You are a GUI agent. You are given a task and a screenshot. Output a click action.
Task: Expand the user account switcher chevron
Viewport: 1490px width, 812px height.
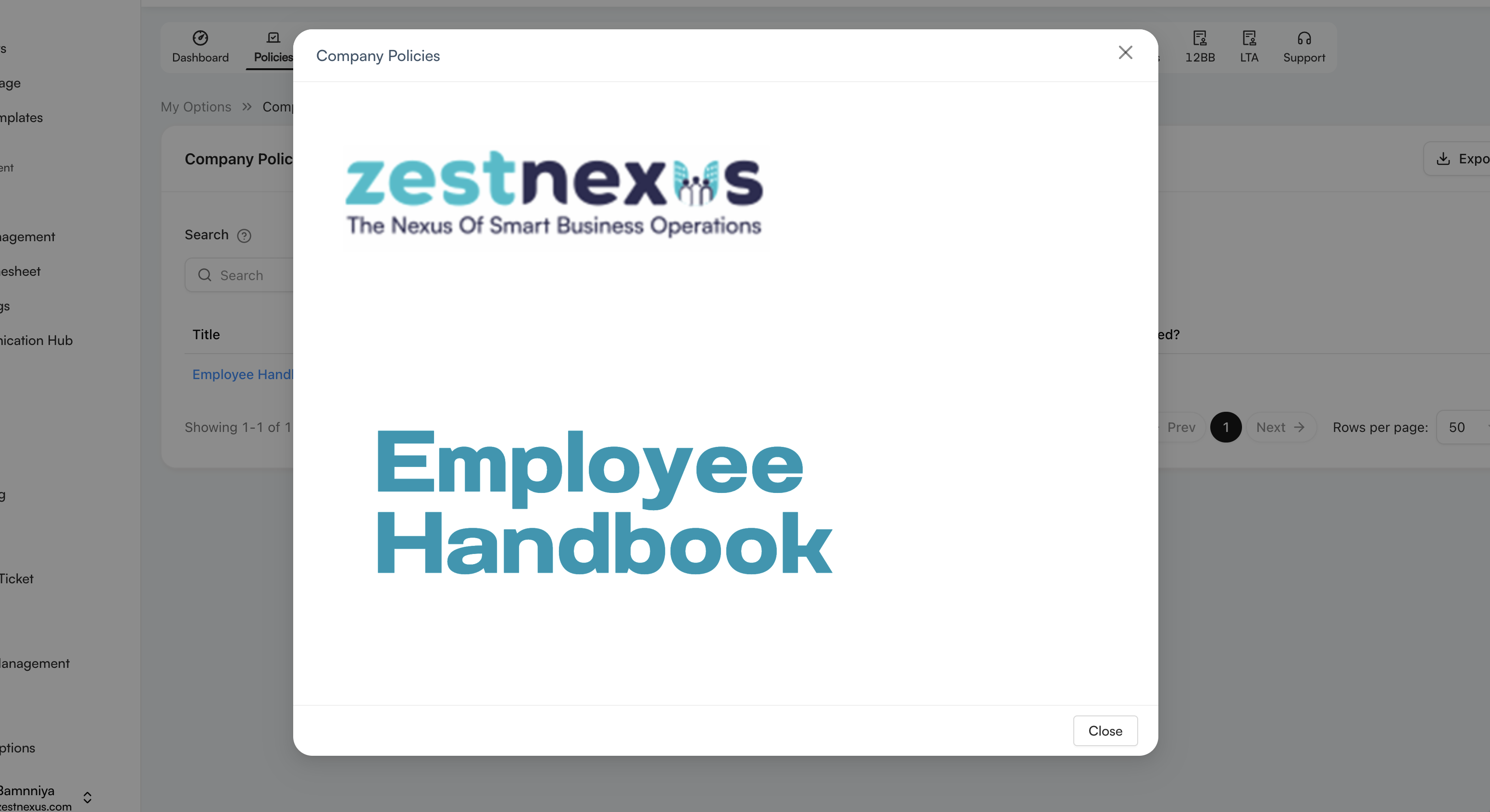(87, 798)
